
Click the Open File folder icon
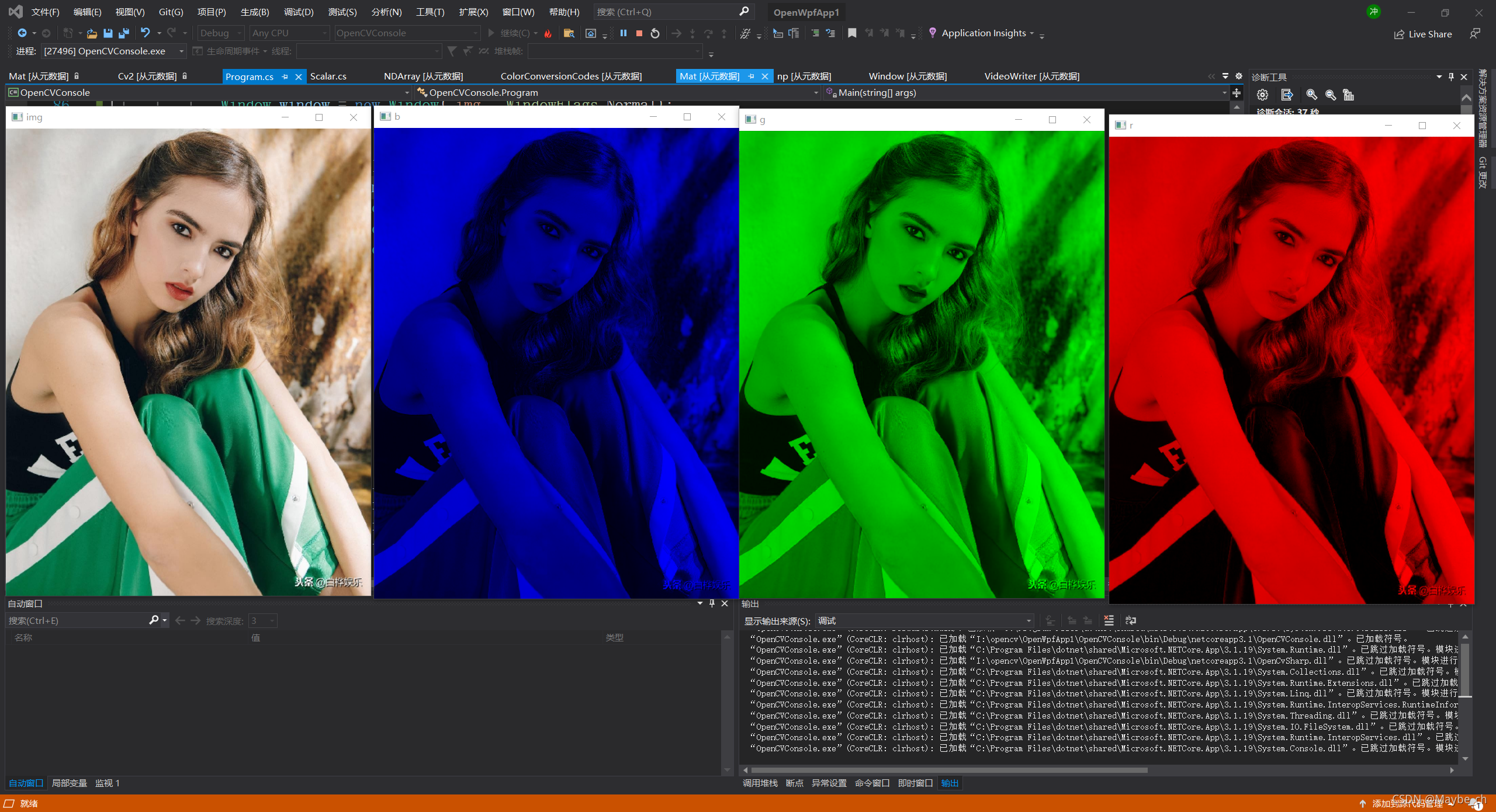click(x=92, y=33)
